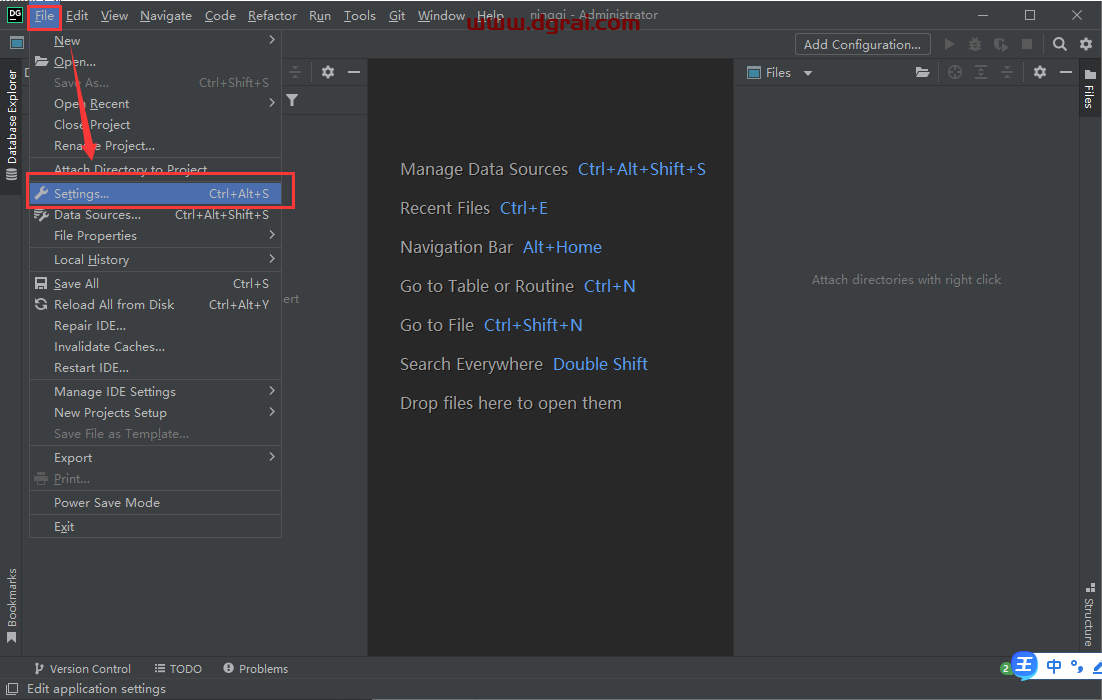This screenshot has height=700, width=1102.
Task: Open the Structure side tab
Action: (1089, 614)
